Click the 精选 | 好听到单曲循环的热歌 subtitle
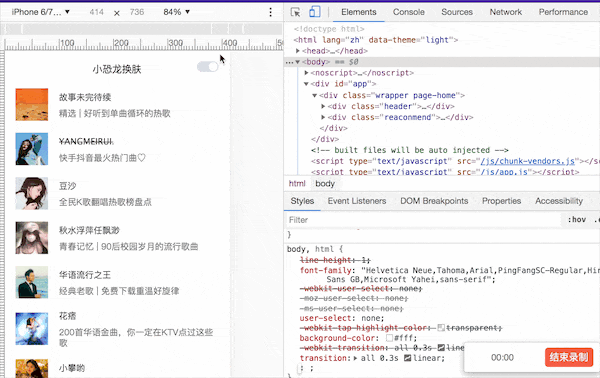 click(x=114, y=113)
